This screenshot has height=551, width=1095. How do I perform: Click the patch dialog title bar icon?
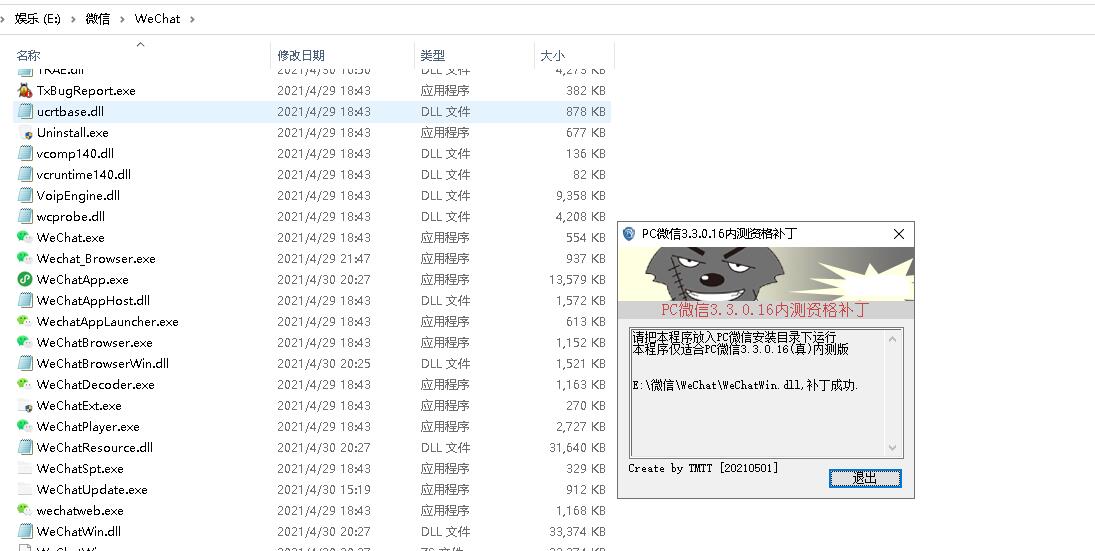(629, 234)
